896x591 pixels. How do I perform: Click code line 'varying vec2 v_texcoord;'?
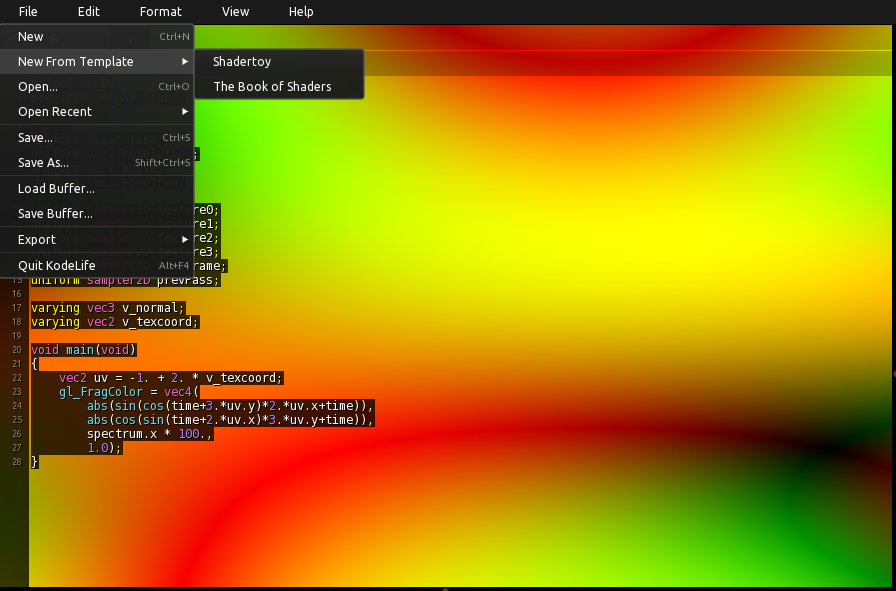point(114,322)
